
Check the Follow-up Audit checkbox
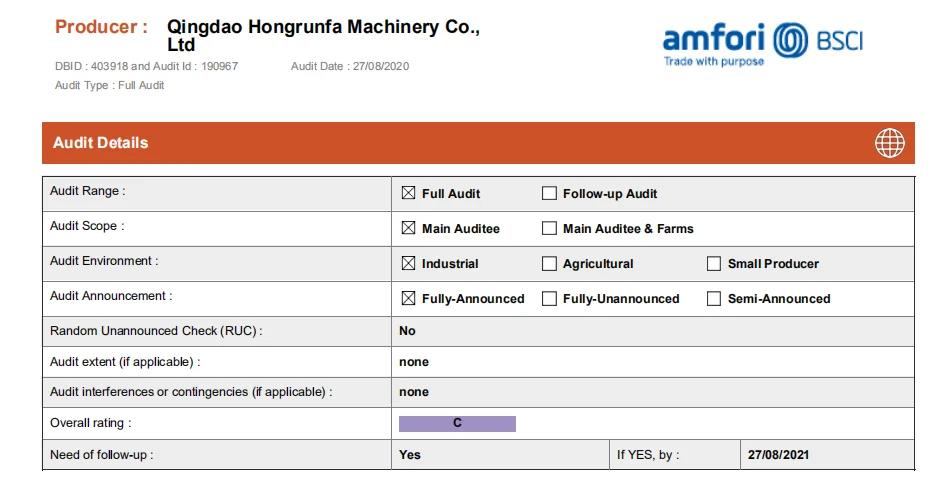coord(549,193)
